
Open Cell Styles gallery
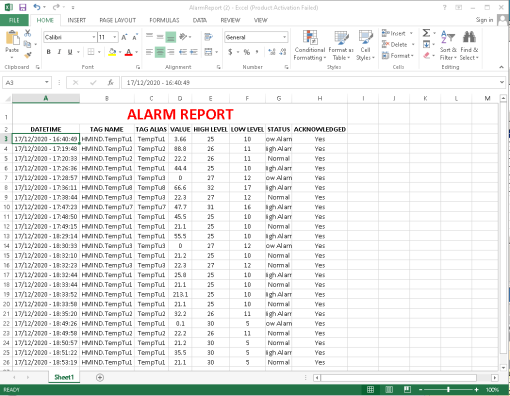[365, 45]
